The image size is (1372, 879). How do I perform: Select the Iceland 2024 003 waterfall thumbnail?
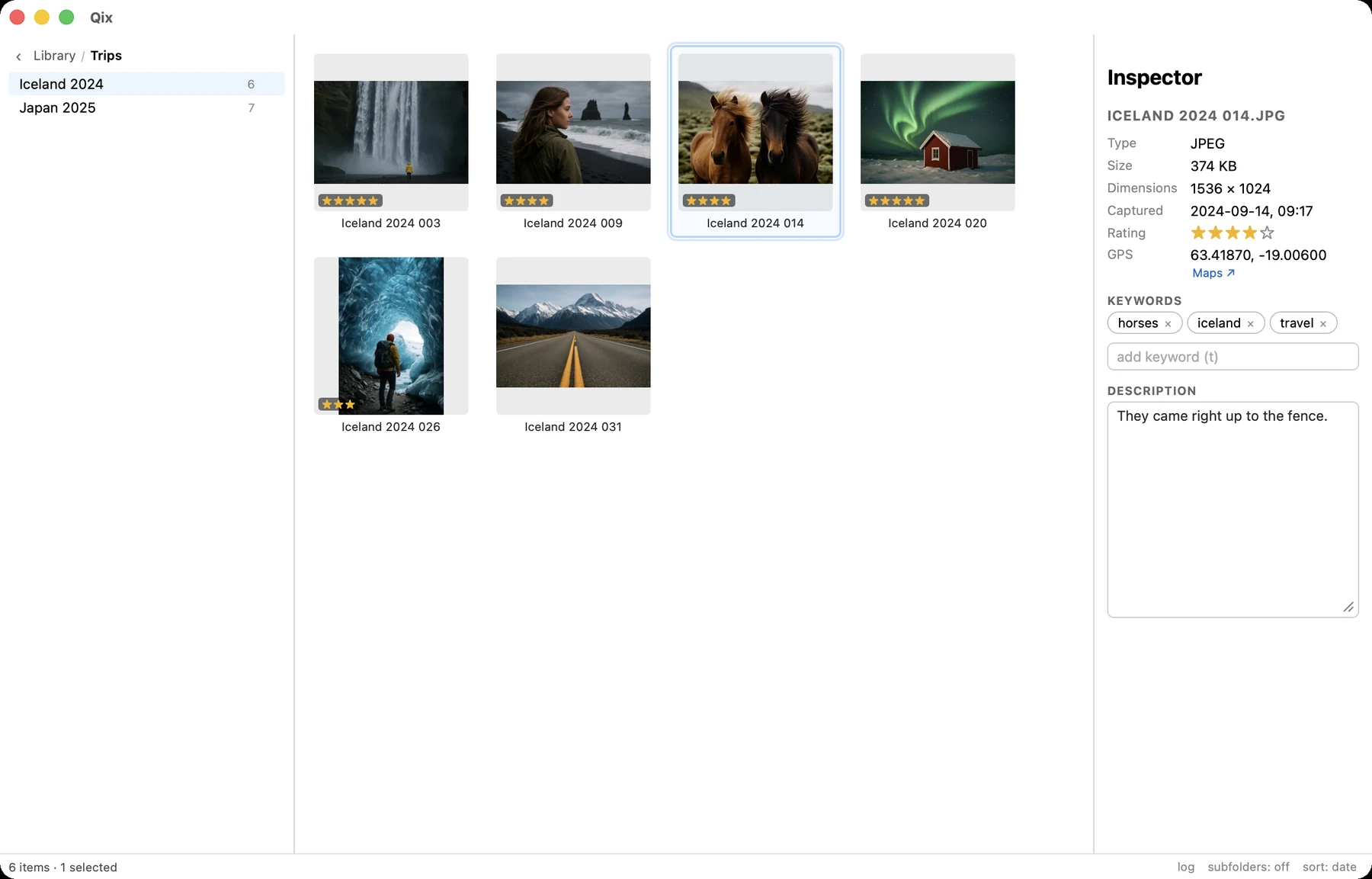tap(391, 132)
